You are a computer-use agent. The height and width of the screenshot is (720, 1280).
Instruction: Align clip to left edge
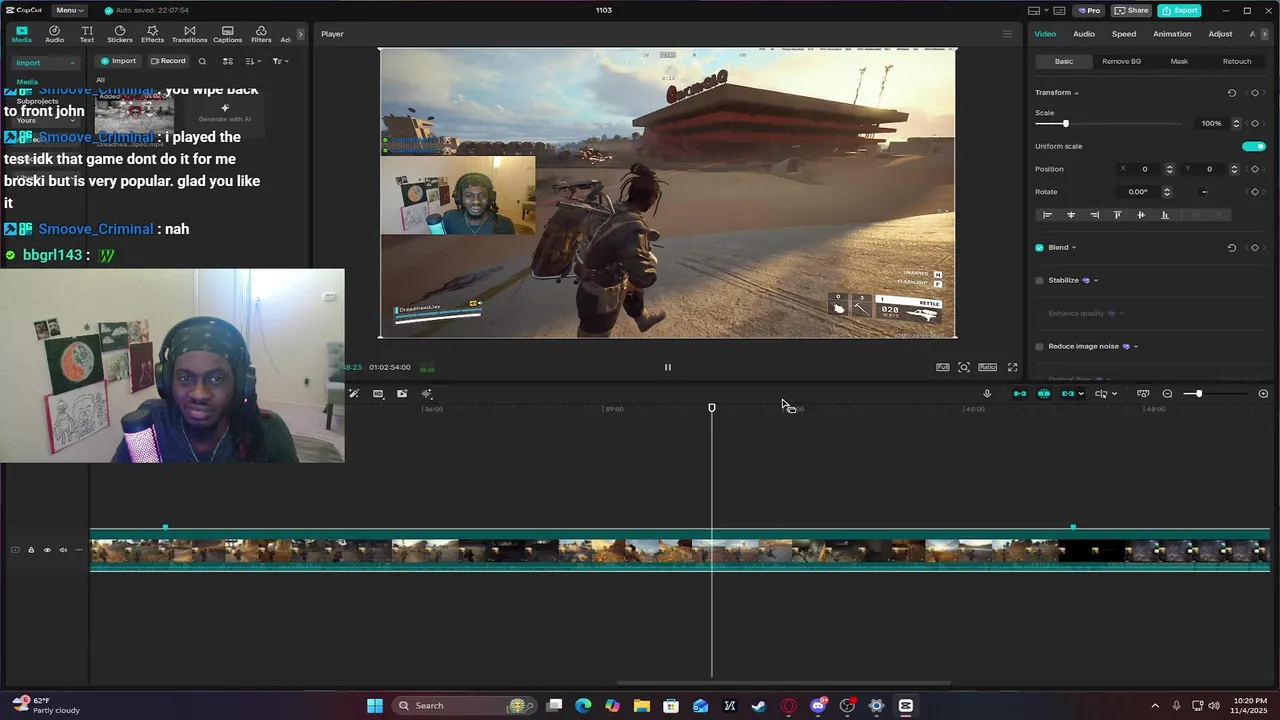point(1047,215)
